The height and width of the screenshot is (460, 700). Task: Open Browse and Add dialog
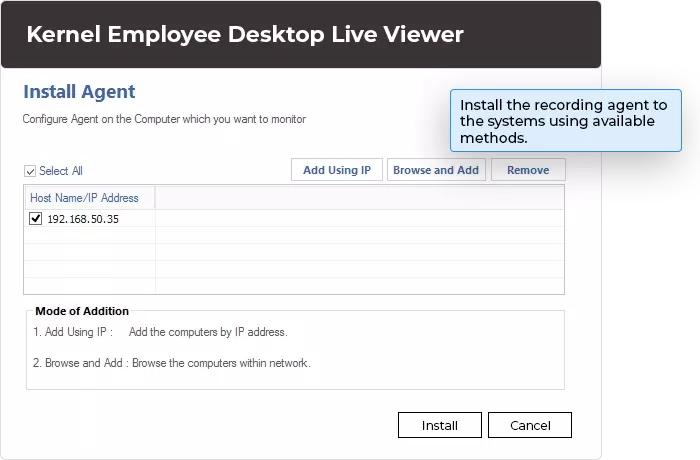(x=436, y=170)
